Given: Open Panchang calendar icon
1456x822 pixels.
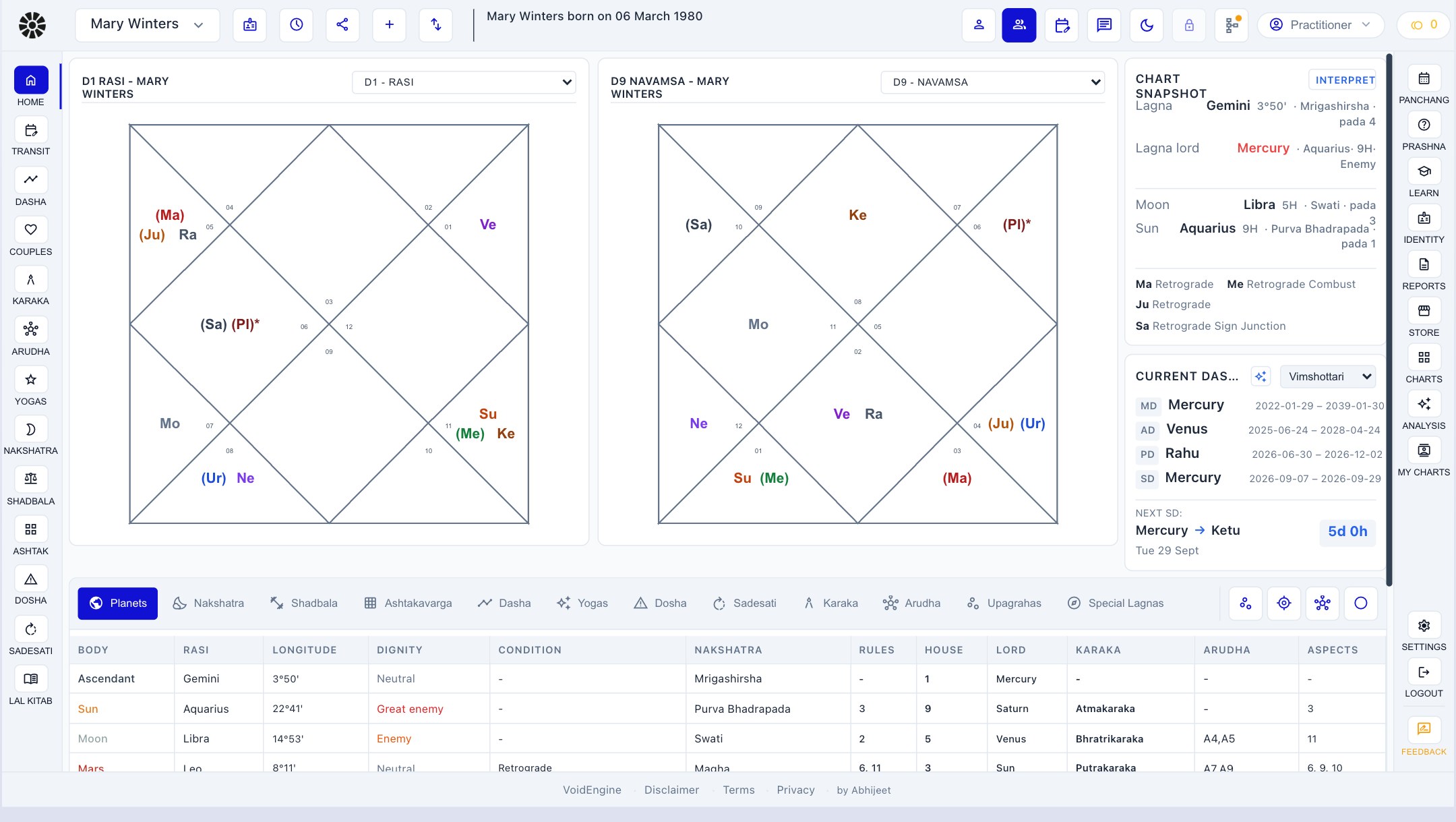Looking at the screenshot, I should pyautogui.click(x=1424, y=79).
